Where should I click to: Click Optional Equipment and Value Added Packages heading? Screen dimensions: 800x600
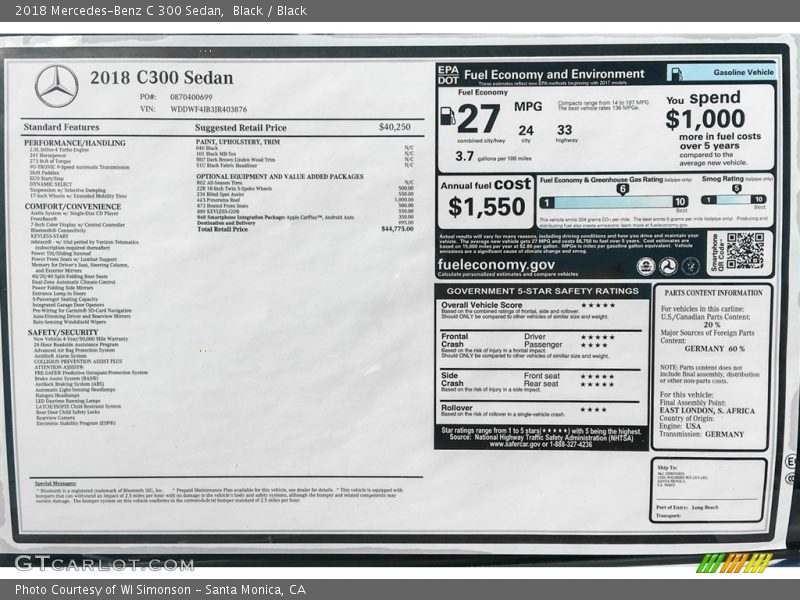(280, 177)
